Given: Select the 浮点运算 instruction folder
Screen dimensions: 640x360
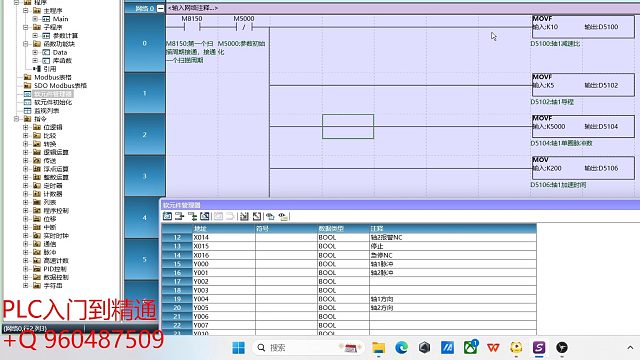Looking at the screenshot, I should [x=56, y=169].
